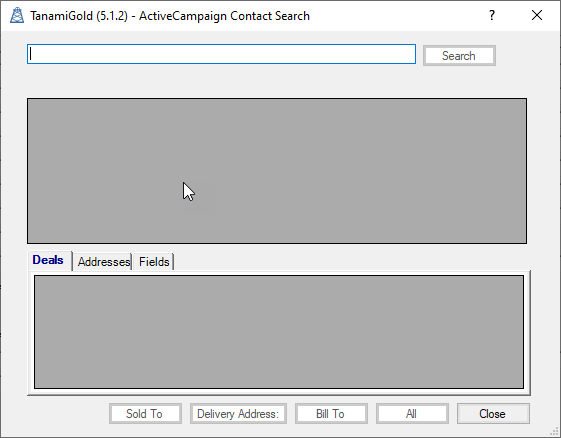Viewport: 561px width, 438px height.
Task: Choose the Sold To button
Action: point(145,414)
